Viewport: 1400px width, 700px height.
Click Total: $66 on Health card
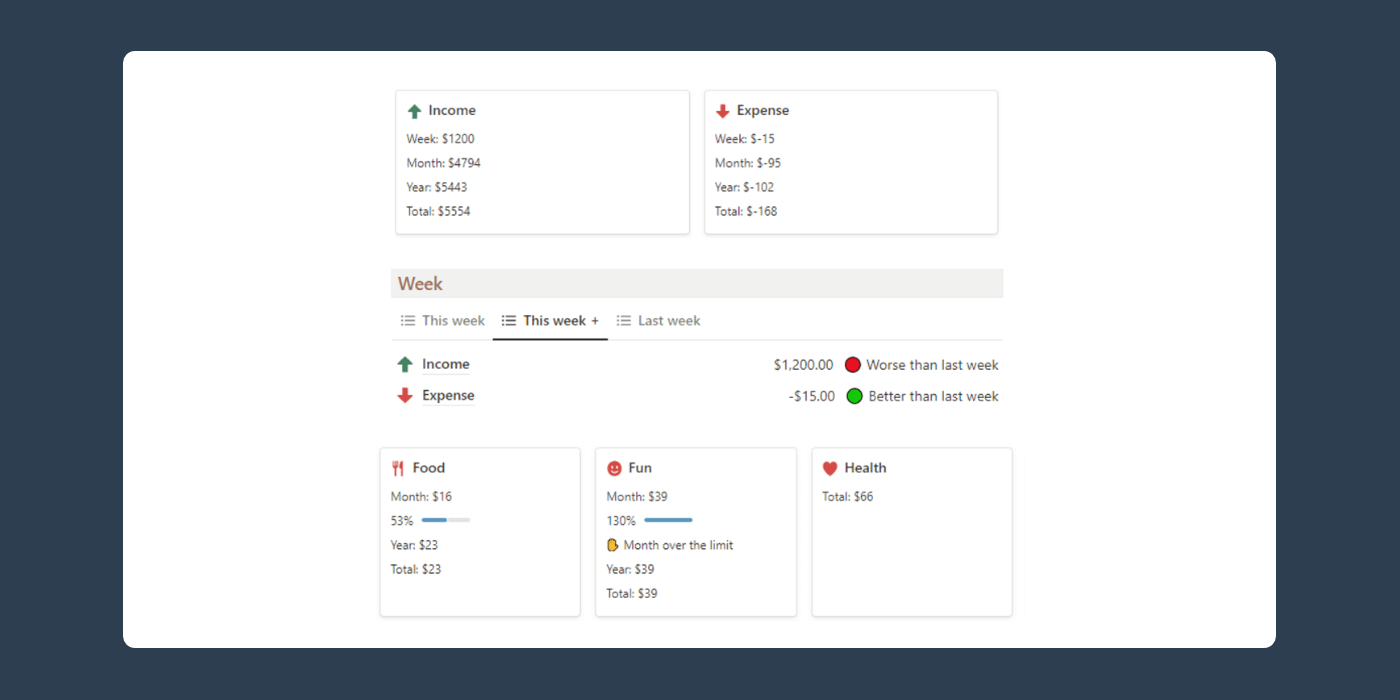click(x=848, y=497)
